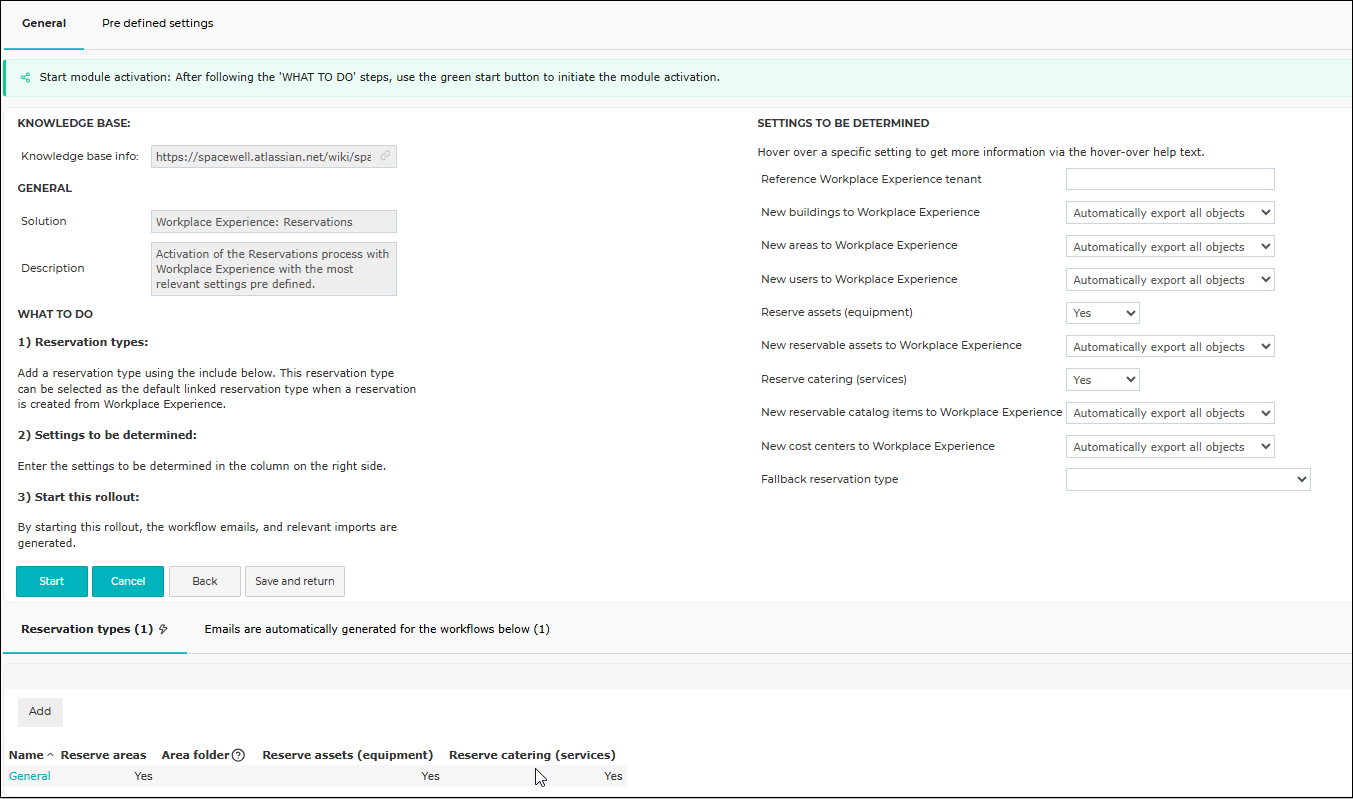Open the automatically generated Emails tab

pos(377,629)
